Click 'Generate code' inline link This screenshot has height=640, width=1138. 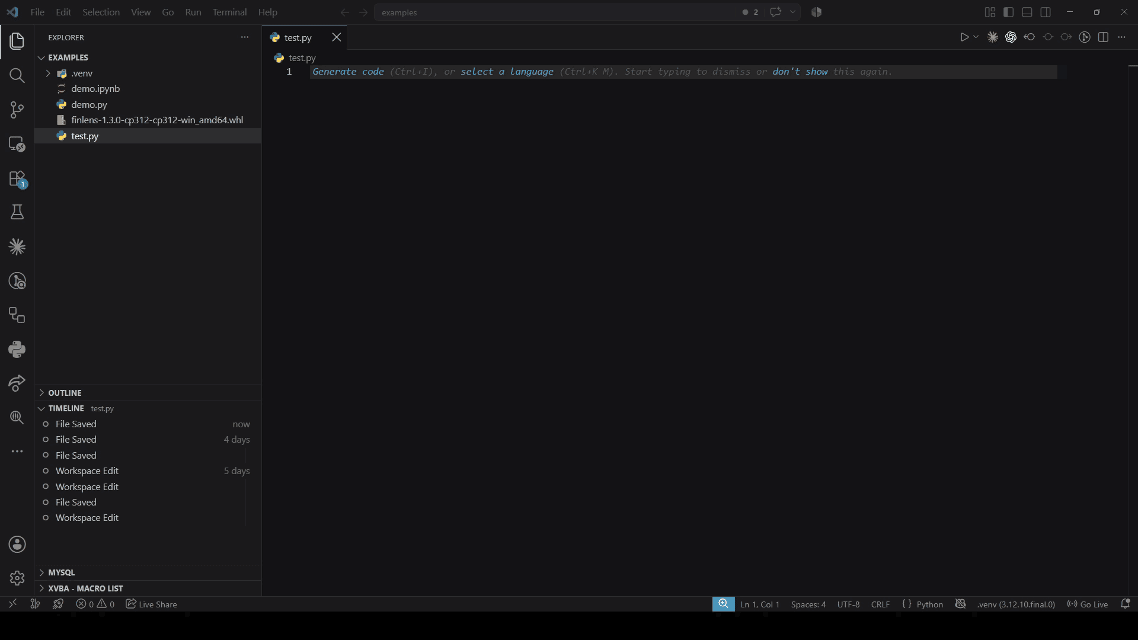[348, 72]
